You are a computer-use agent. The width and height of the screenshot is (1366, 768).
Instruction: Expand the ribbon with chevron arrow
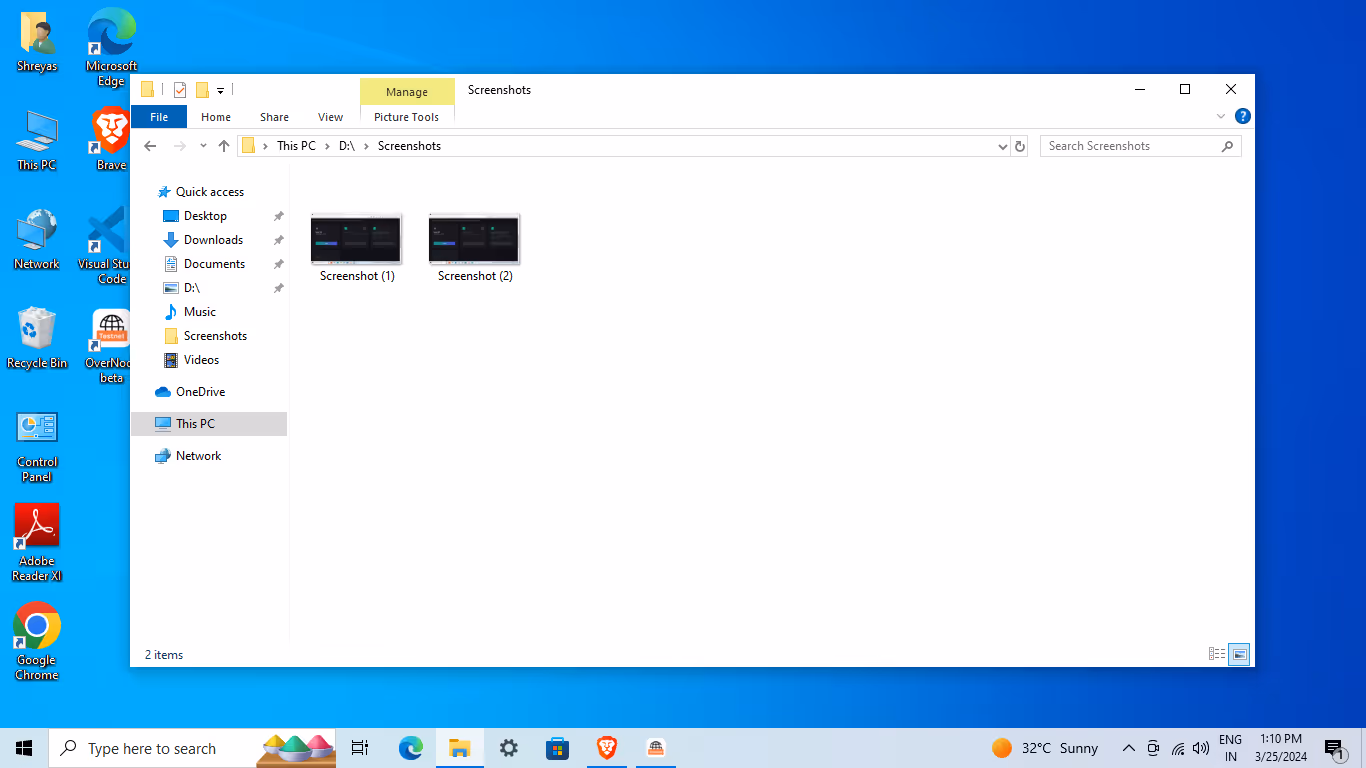[x=1221, y=116]
